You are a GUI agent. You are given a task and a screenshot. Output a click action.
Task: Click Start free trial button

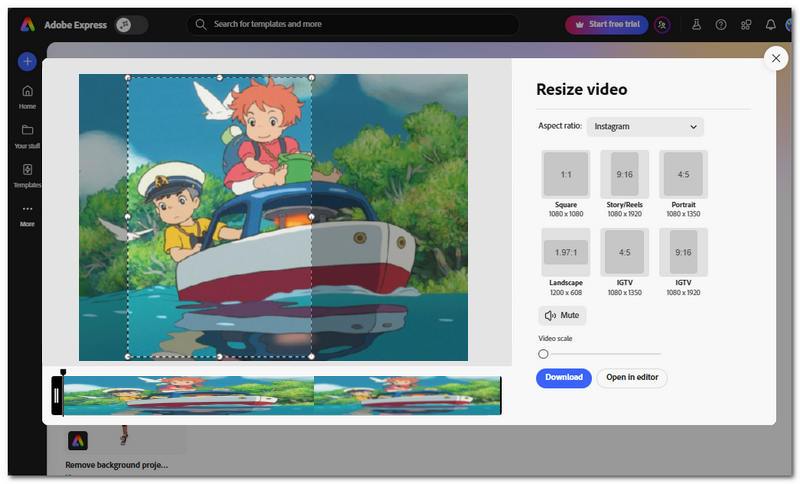pos(607,24)
